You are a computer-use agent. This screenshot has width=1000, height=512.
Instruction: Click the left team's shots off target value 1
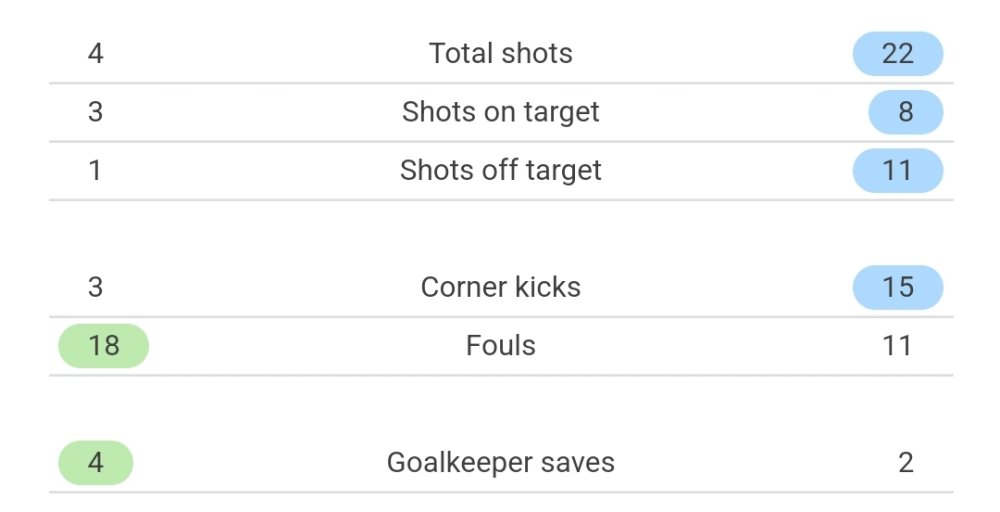95,171
